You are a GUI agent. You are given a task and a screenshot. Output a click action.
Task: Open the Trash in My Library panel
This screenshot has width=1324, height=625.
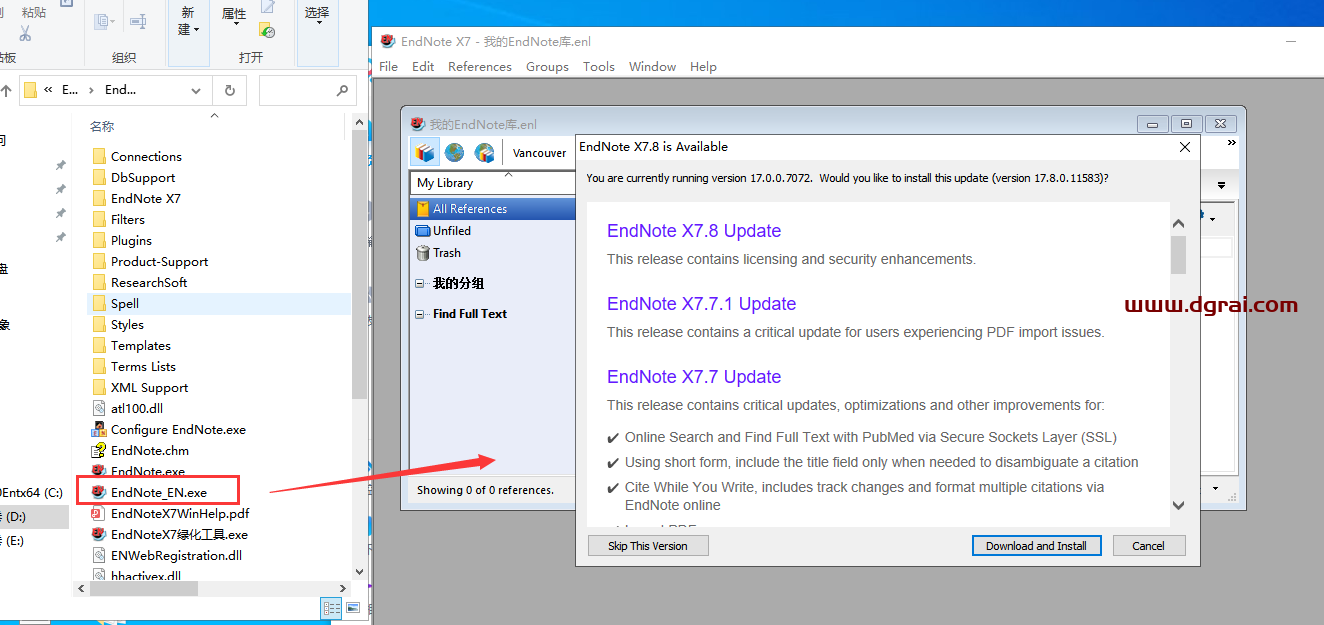pos(445,252)
